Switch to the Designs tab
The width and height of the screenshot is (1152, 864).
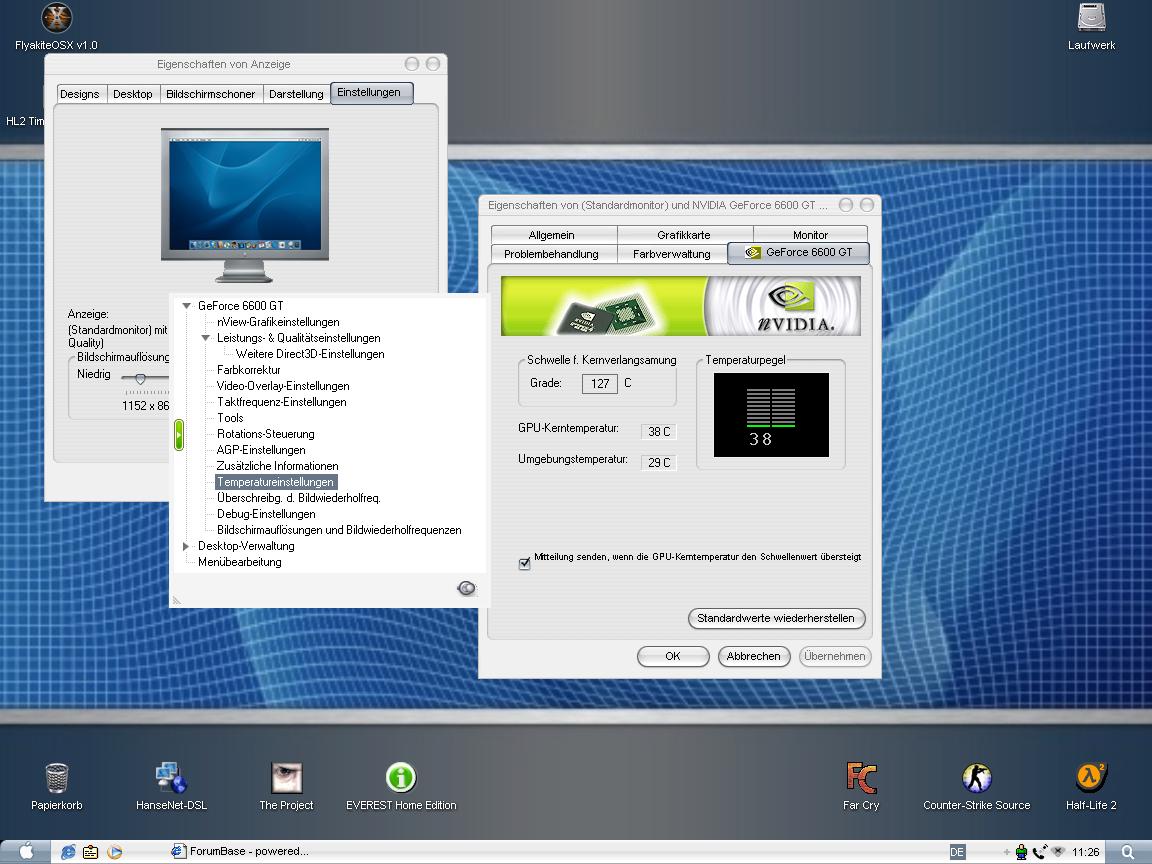79,94
